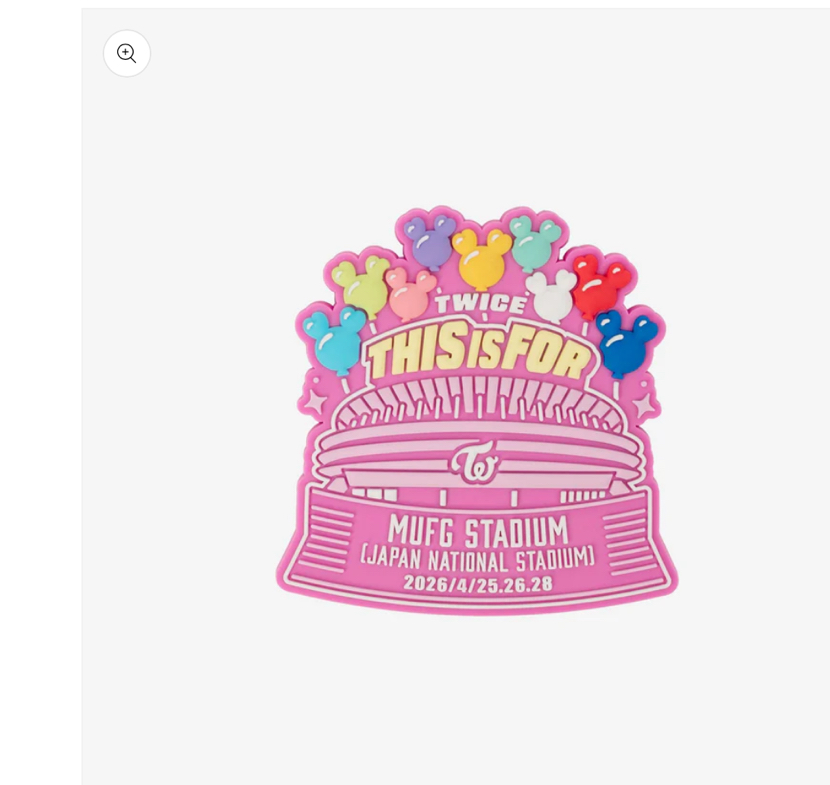Click the white balloon
Image resolution: width=830 pixels, height=785 pixels.
coord(551,295)
